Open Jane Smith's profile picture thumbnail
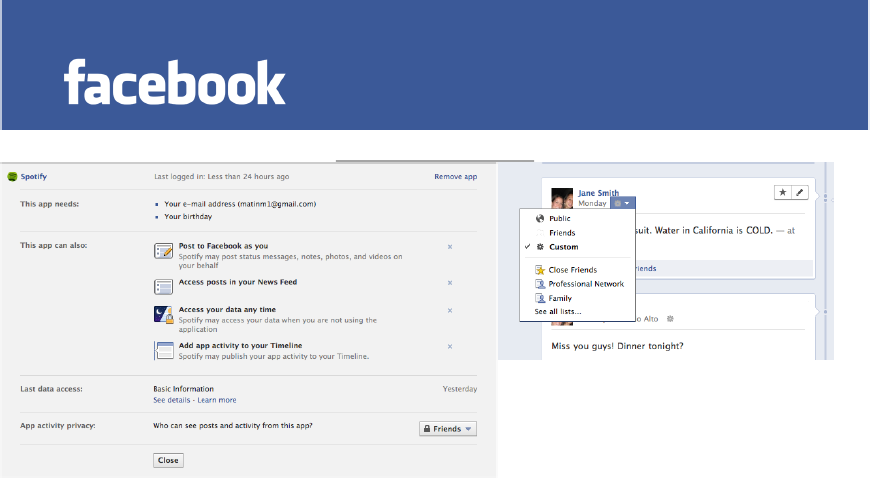Image resolution: width=870 pixels, height=478 pixels. (x=562, y=198)
